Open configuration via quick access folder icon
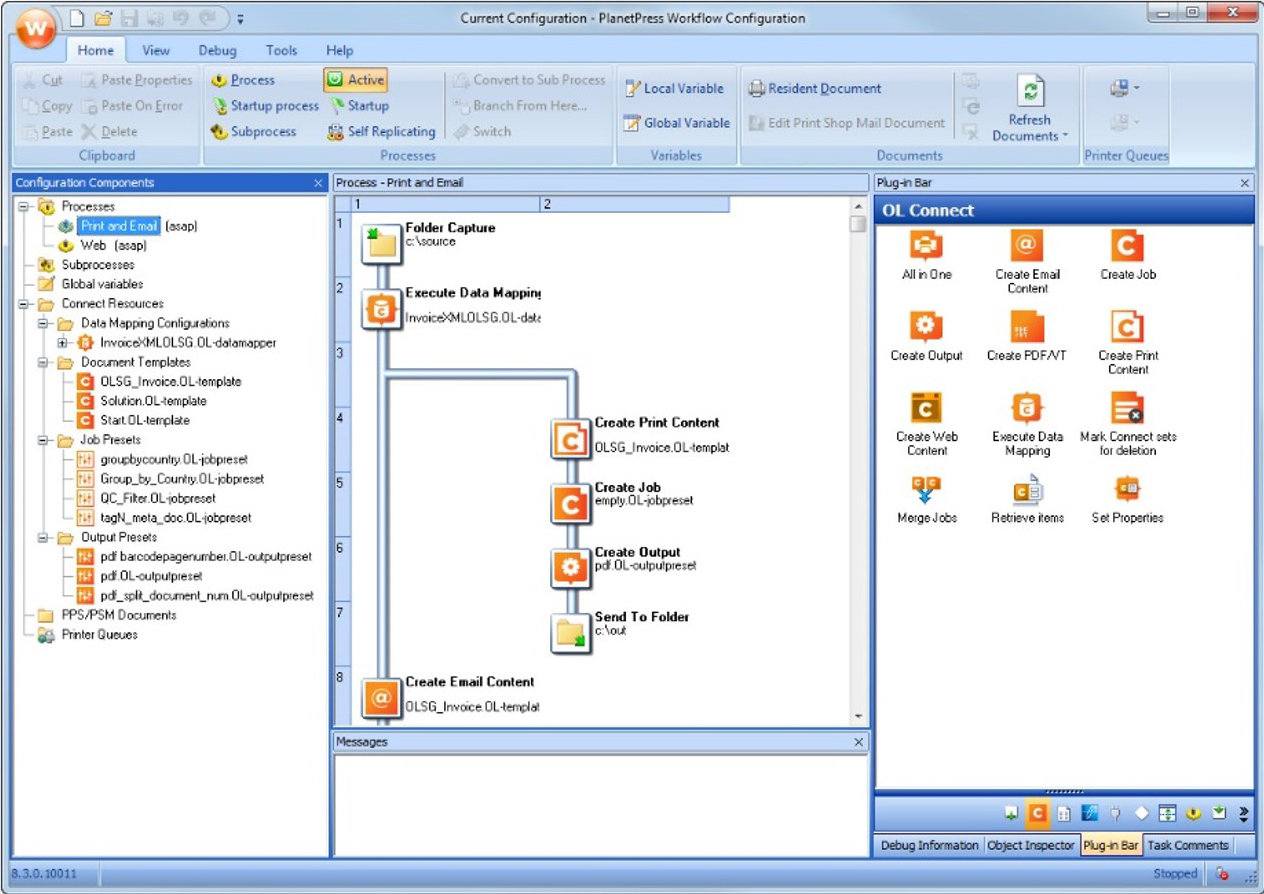Viewport: 1264px width, 894px height. 103,18
